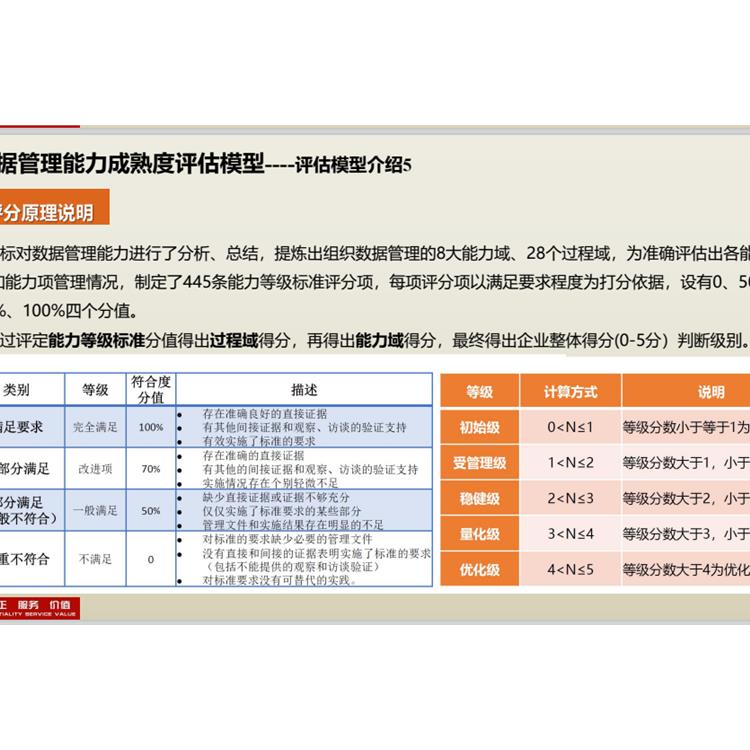This screenshot has height=750, width=750.
Task: Click the line 有效实施了标准的要求
Action: 259,441
